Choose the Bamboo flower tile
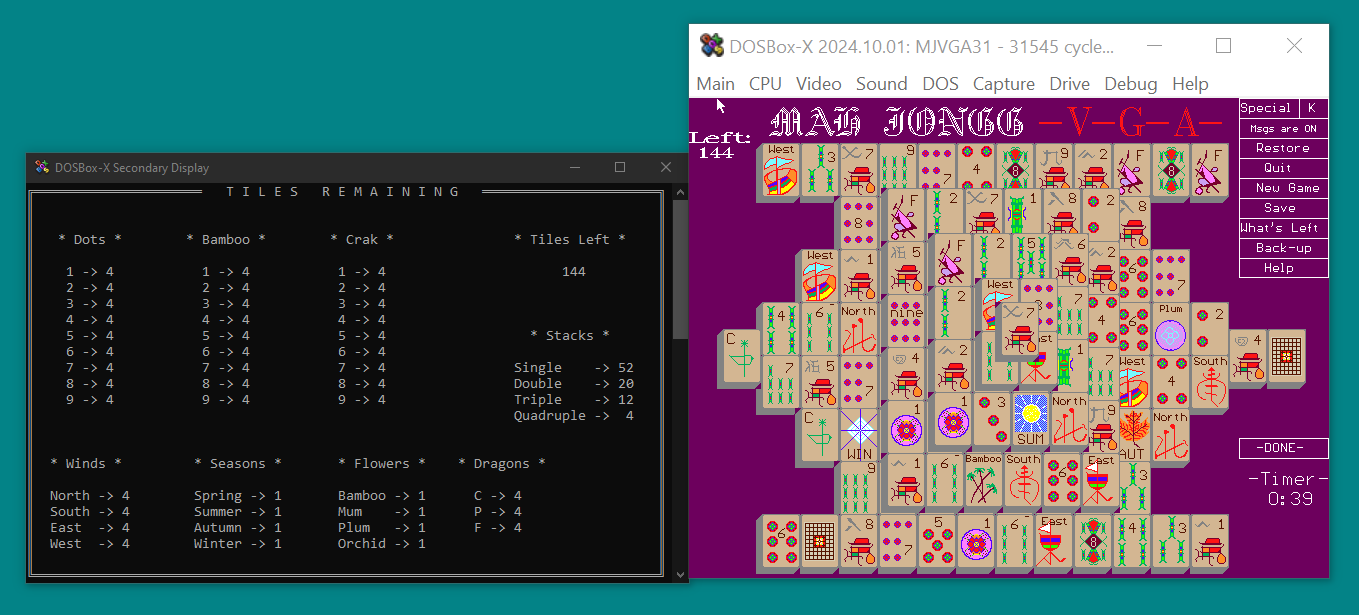This screenshot has width=1359, height=615. 983,480
